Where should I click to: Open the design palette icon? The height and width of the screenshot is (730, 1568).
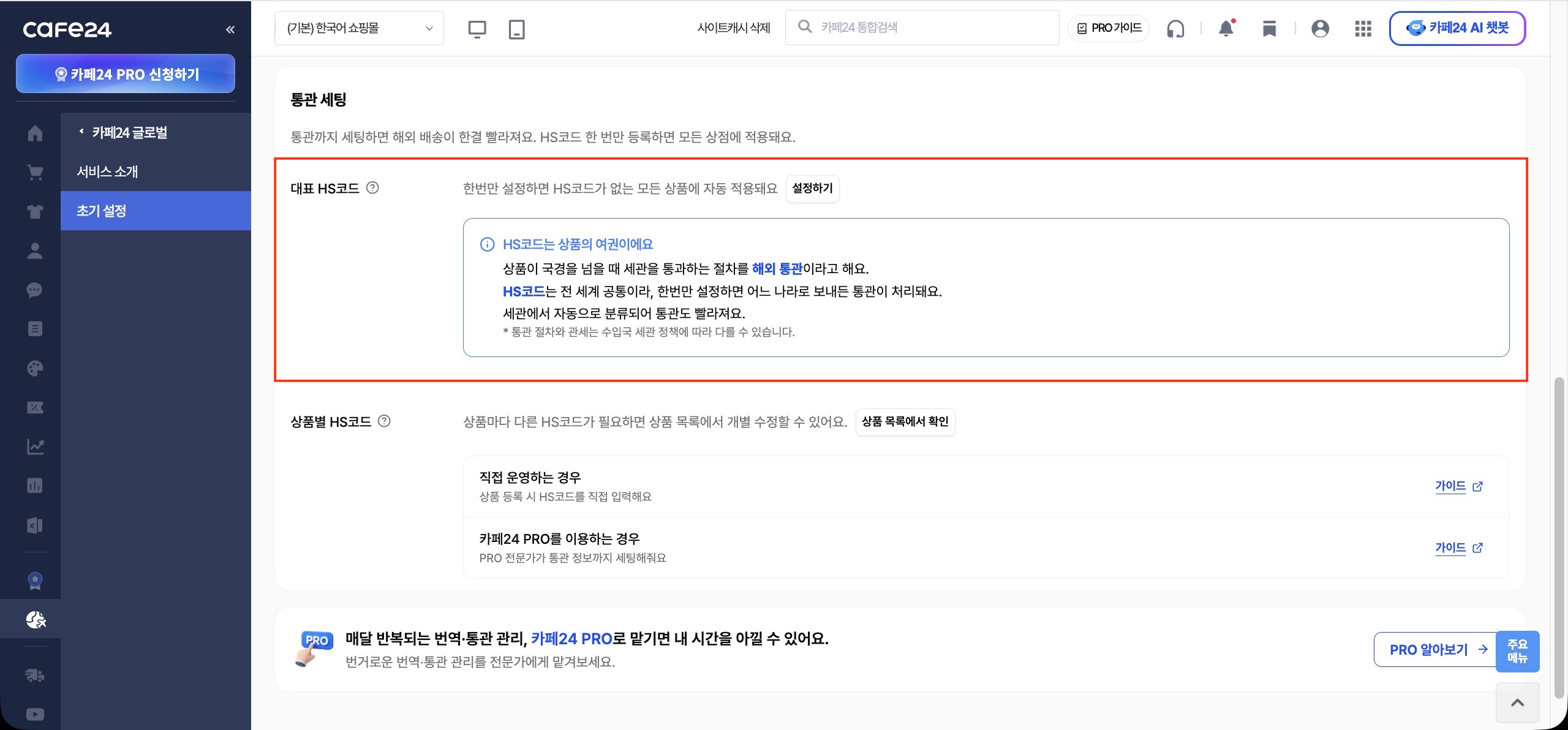(x=35, y=368)
